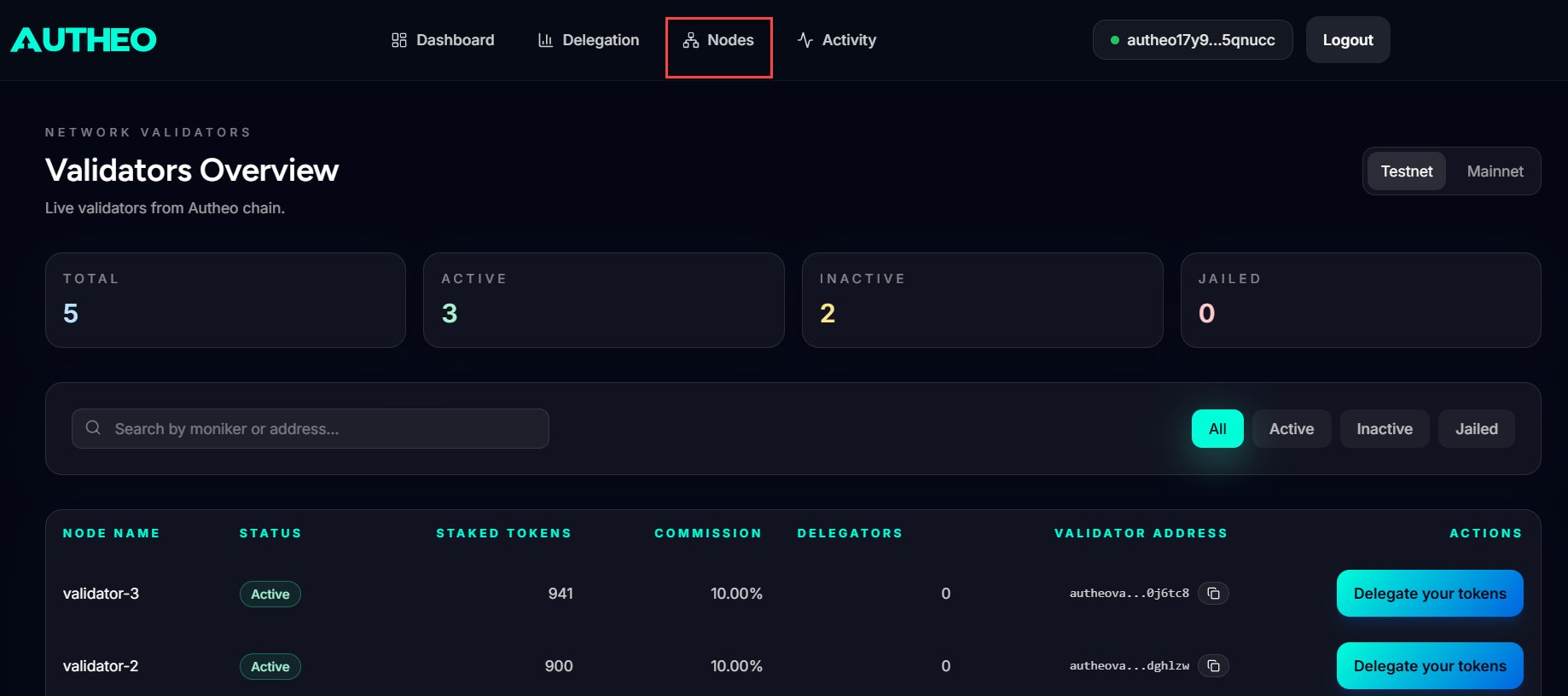This screenshot has height=696, width=1568.
Task: Click the Delegators column header
Action: 850,533
